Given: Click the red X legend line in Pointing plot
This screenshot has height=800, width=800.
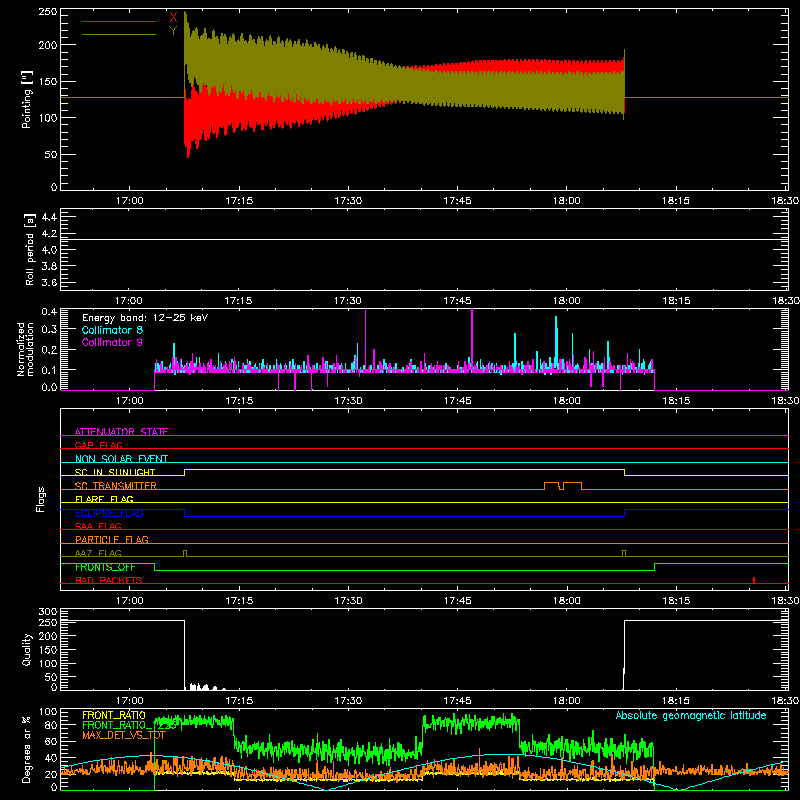Looking at the screenshot, I should click(119, 21).
